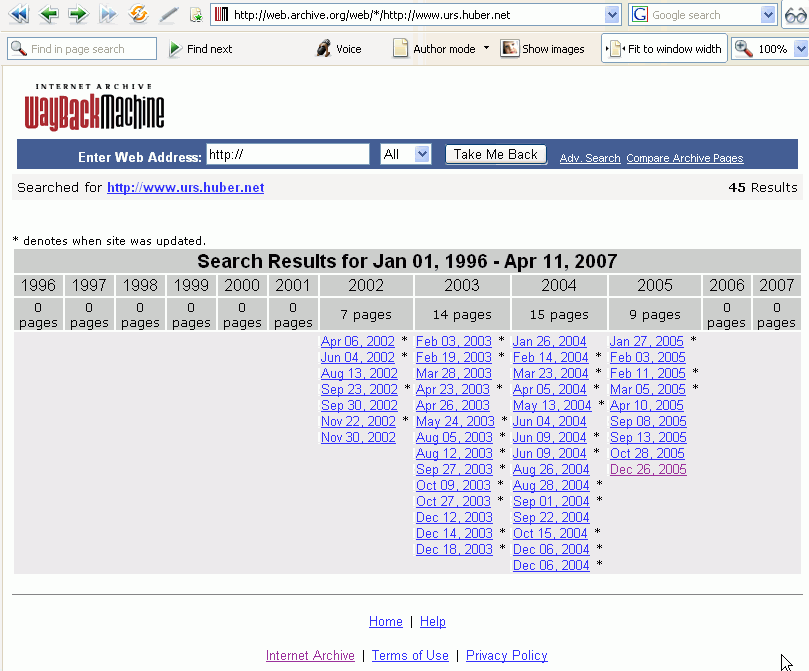Open the Jun 04, 2002 snapshot
This screenshot has width=809, height=671.
point(358,357)
